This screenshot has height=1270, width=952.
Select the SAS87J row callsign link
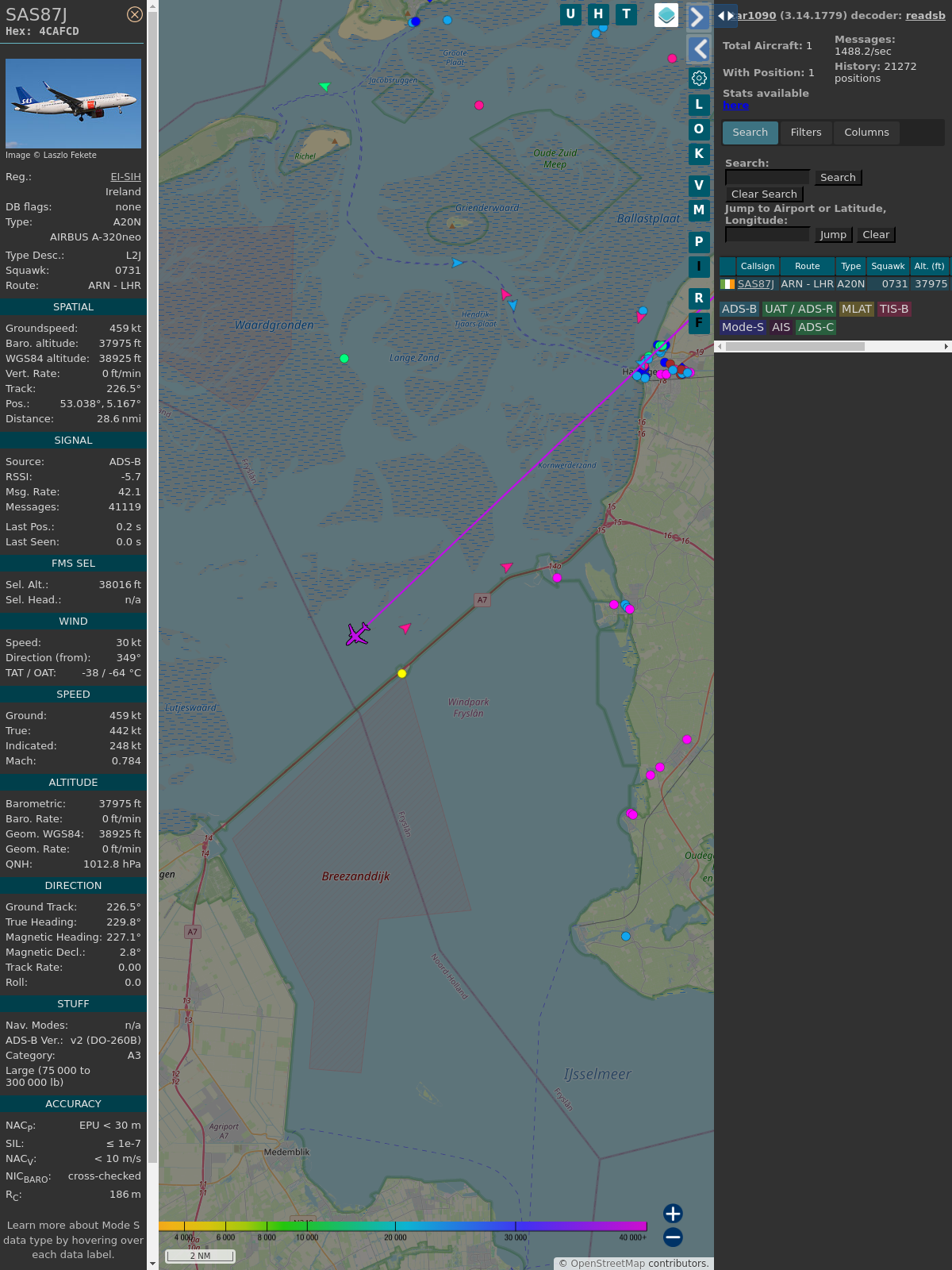tap(755, 284)
